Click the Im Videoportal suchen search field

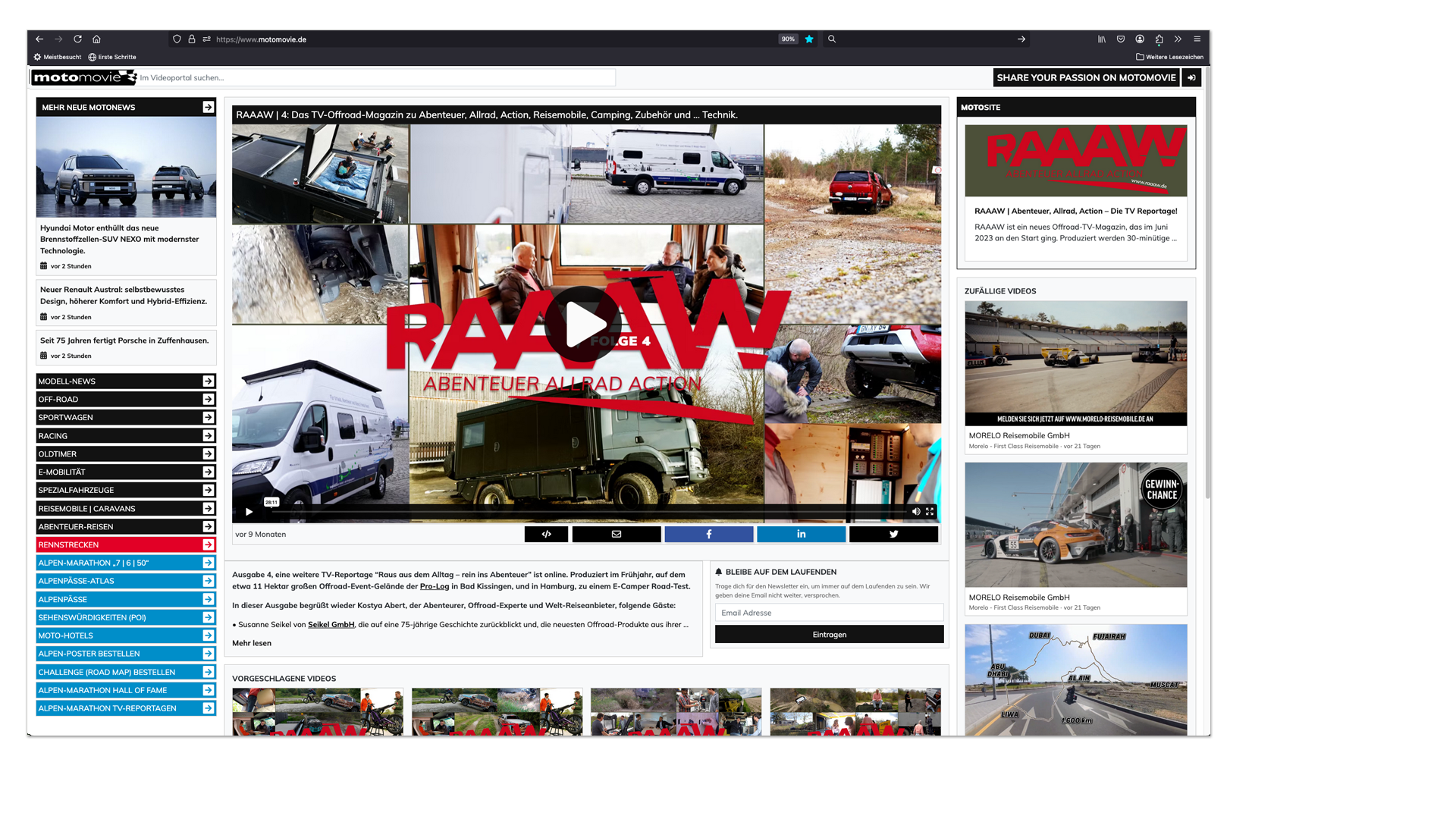376,77
